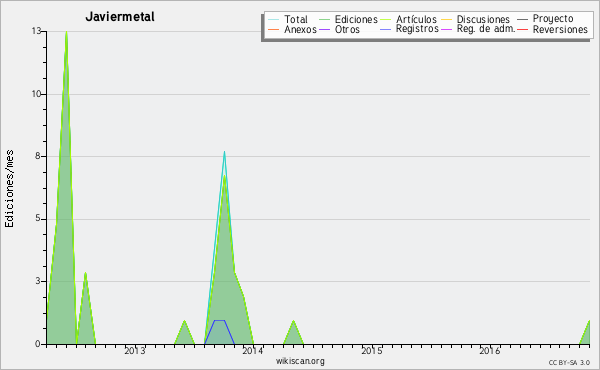Click the red Reversiones line swatch in legend
The height and width of the screenshot is (370, 600).
(x=522, y=29)
